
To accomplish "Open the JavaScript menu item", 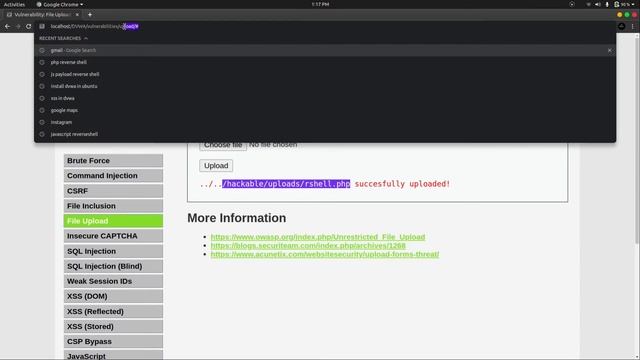I will 113,356.
